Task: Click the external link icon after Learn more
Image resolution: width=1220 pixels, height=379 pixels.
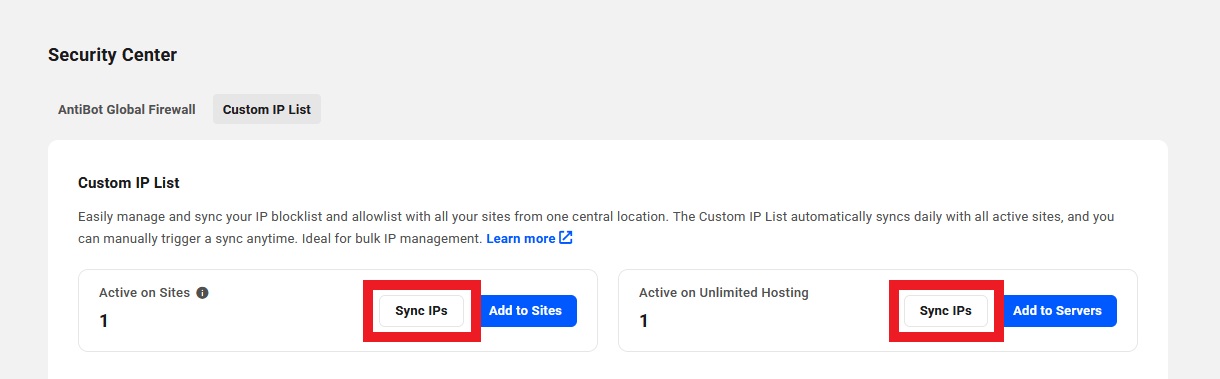Action: 566,238
